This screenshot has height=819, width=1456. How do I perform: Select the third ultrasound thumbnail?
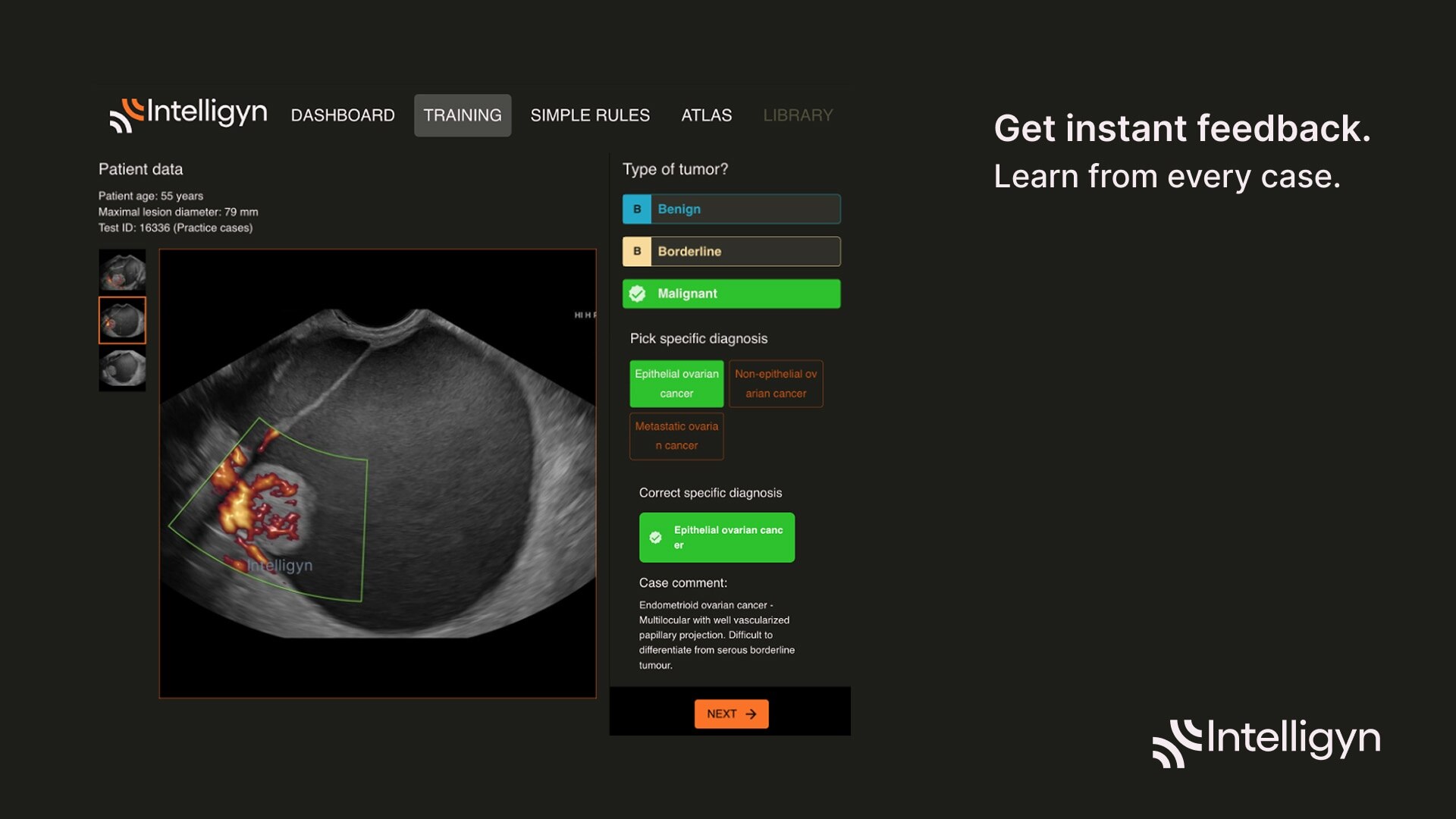[x=122, y=369]
